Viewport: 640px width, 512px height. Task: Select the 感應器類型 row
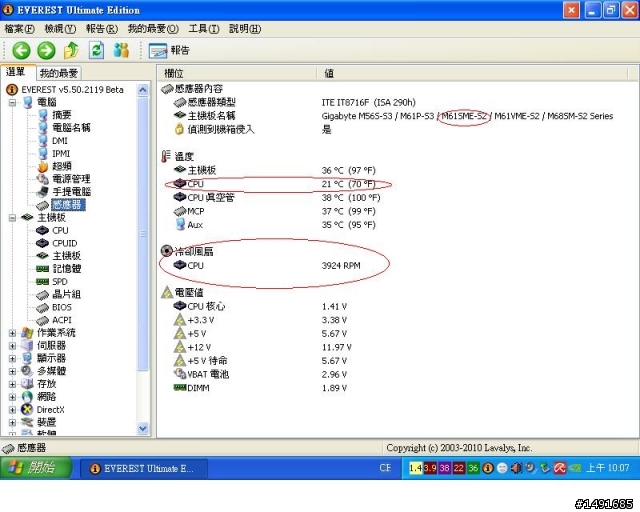[295, 102]
